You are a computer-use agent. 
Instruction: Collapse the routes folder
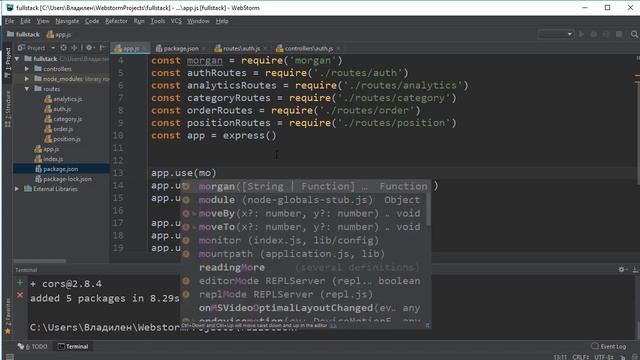[x=27, y=89]
